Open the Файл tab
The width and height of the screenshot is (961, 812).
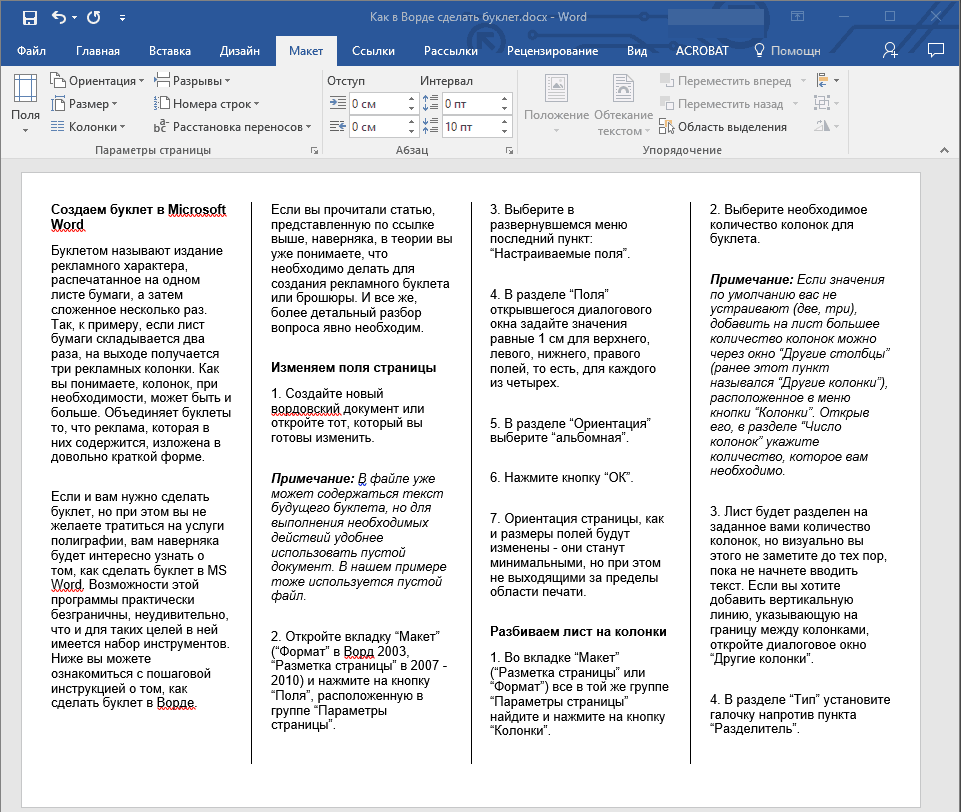(x=31, y=51)
